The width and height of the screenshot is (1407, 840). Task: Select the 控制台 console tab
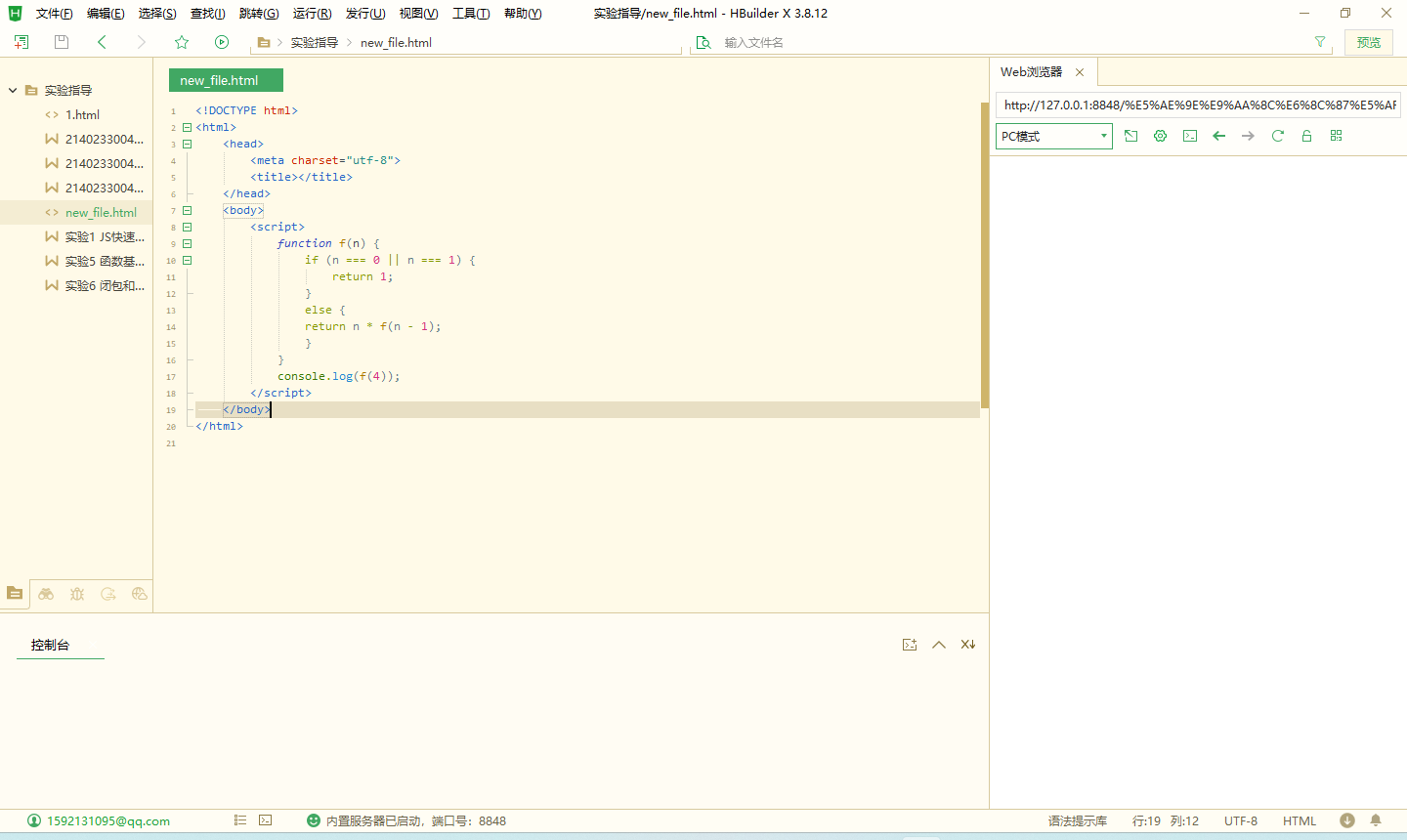tap(50, 645)
